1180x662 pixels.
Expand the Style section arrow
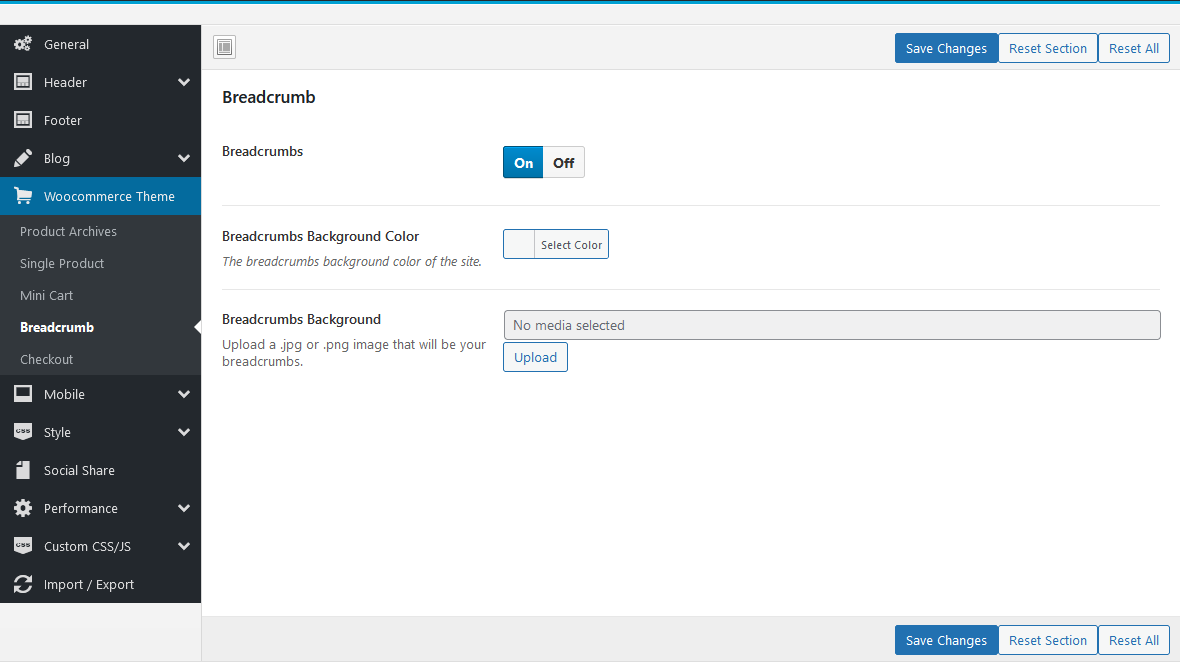(x=184, y=432)
